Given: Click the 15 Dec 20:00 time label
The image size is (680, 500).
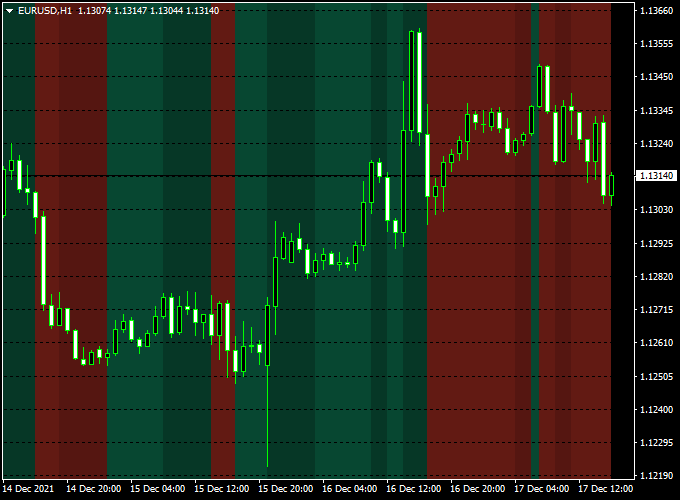Looking at the screenshot, I should tap(286, 489).
